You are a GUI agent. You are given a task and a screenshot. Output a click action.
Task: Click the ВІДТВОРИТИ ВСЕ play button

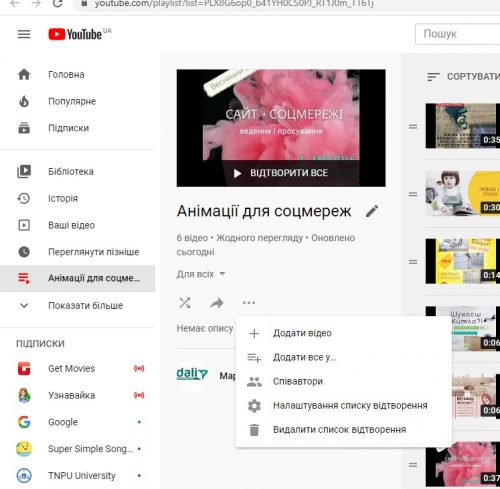[x=281, y=173]
